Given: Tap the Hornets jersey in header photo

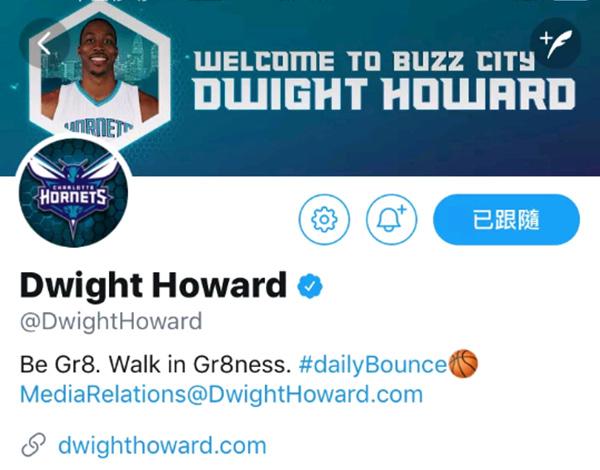Looking at the screenshot, I should tap(98, 111).
